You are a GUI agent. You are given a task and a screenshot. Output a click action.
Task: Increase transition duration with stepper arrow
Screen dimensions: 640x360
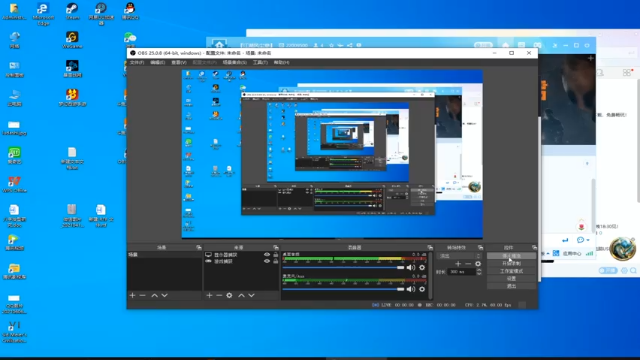click(479, 270)
